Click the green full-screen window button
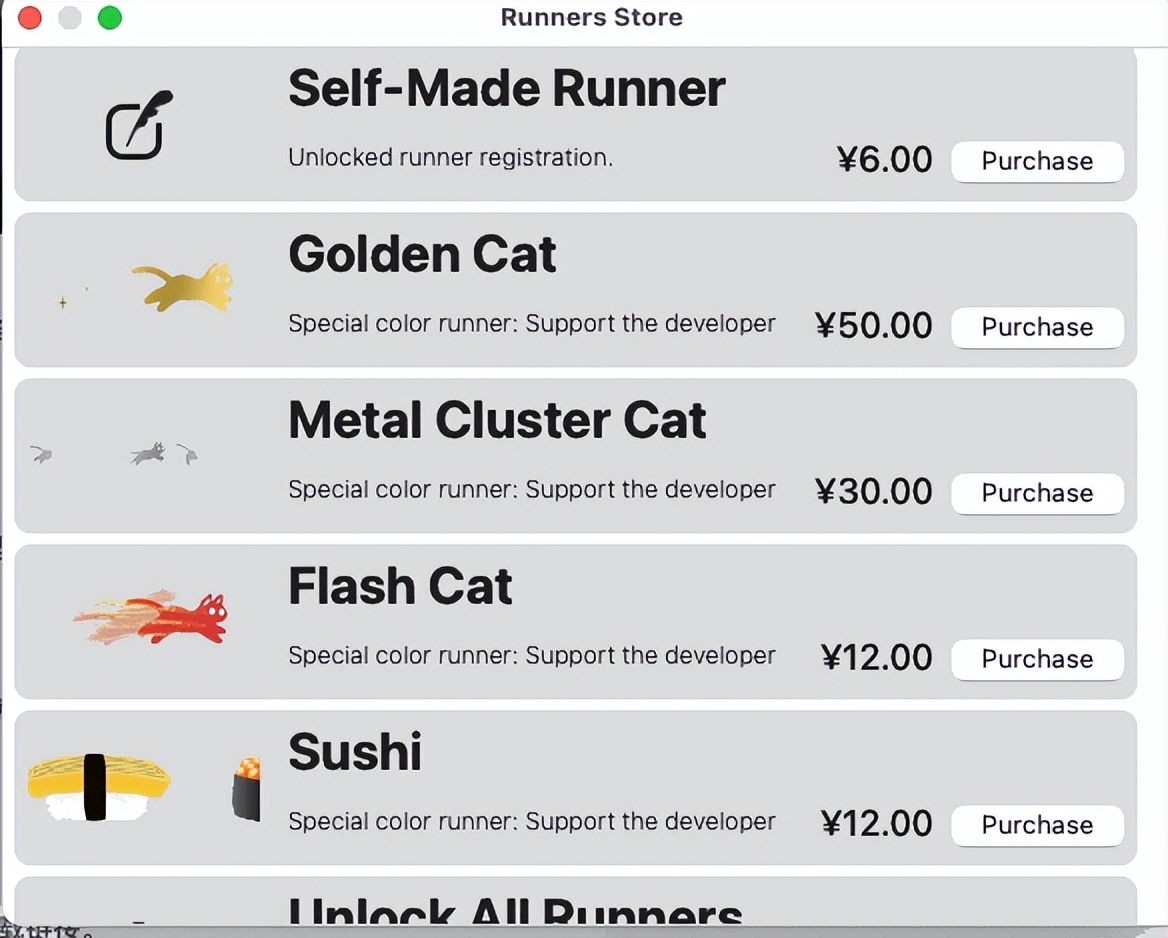This screenshot has height=938, width=1168. 110,18
